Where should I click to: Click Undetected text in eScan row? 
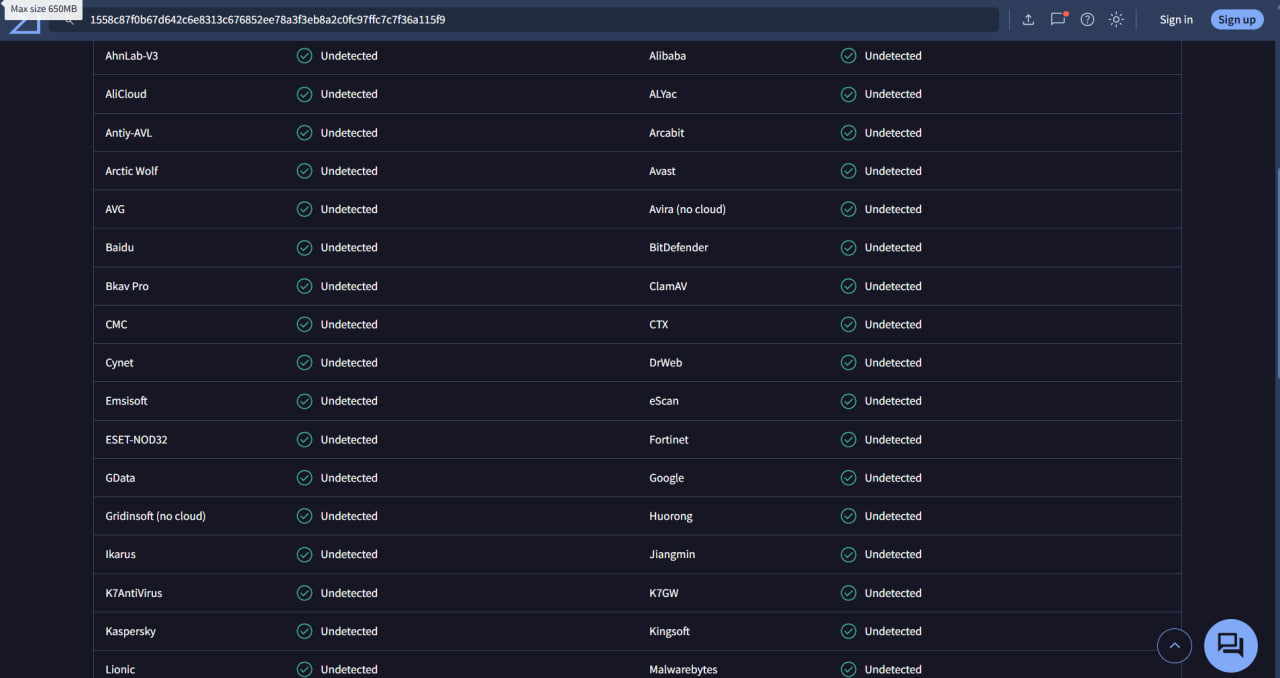pyautogui.click(x=893, y=401)
